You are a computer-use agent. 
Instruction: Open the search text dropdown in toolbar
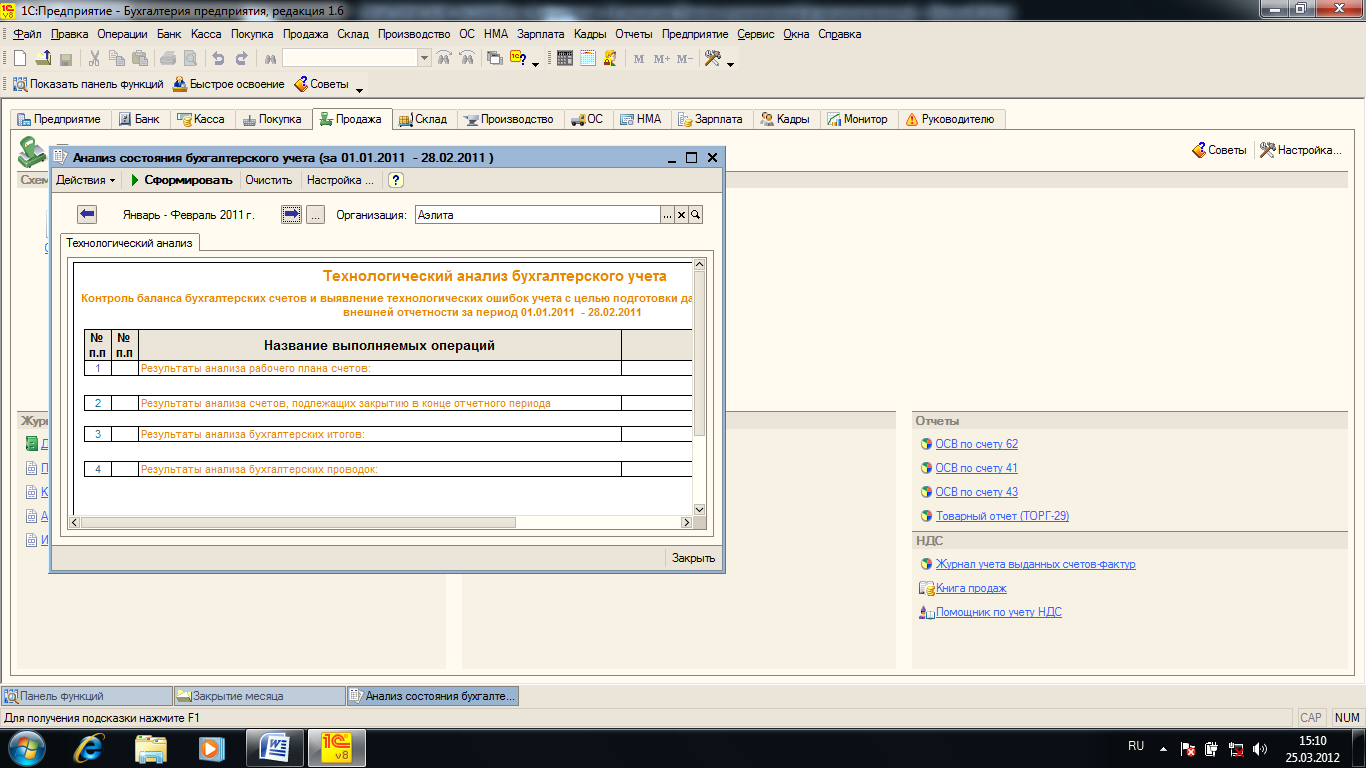(424, 59)
